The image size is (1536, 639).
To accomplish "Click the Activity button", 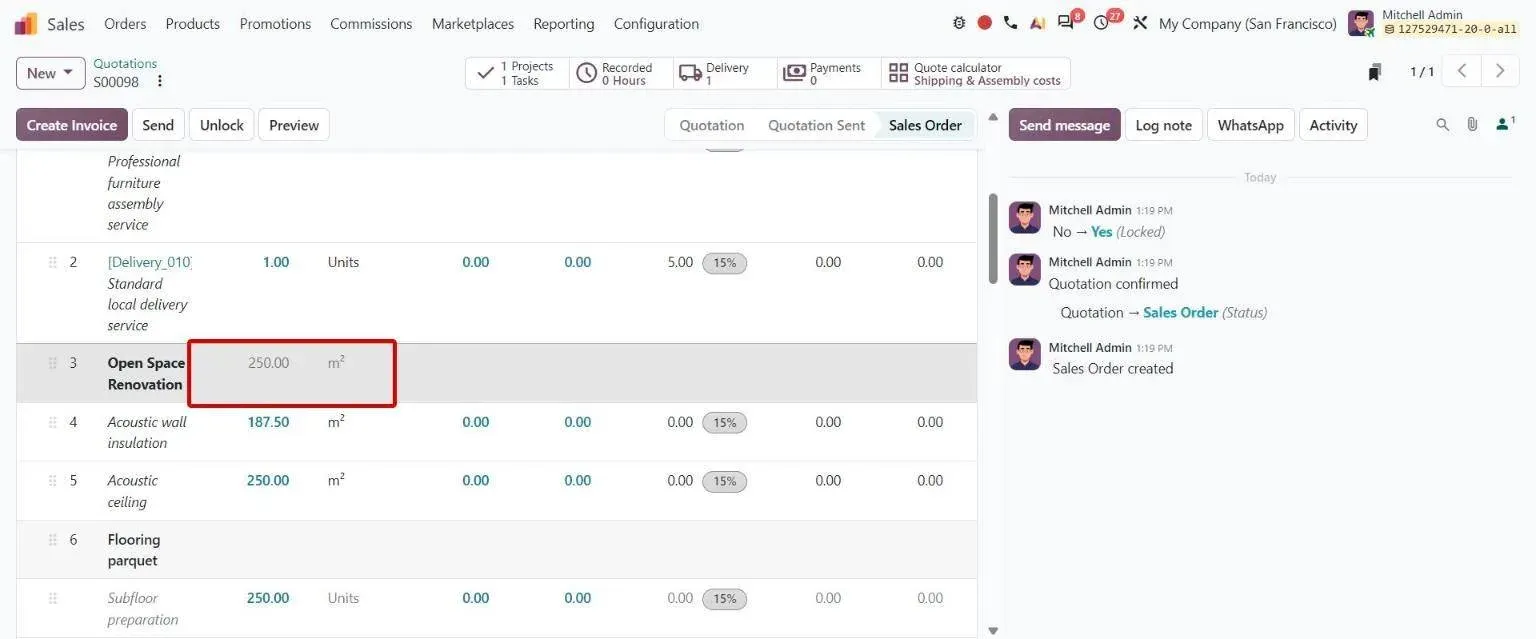I will 1333,125.
